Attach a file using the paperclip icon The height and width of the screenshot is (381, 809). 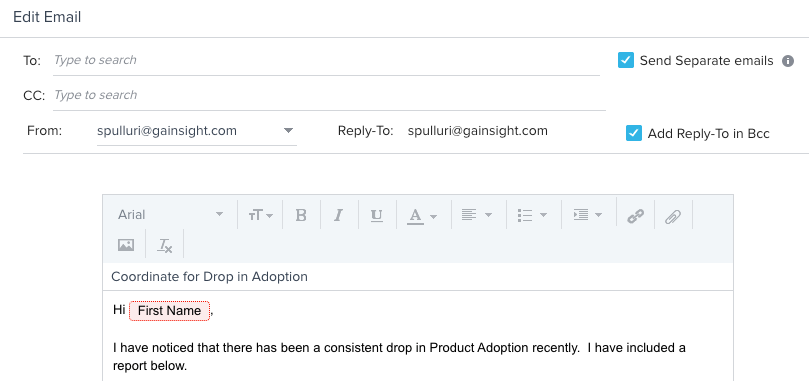(x=673, y=216)
